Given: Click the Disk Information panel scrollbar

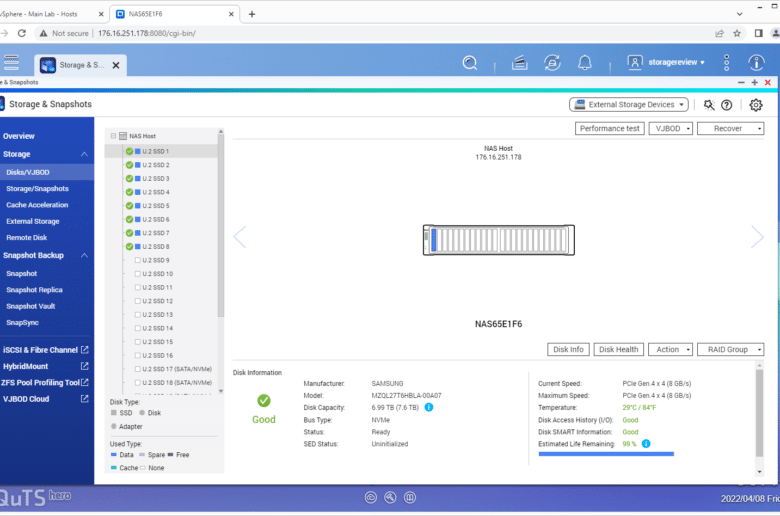Looking at the screenshot, I should point(759,413).
